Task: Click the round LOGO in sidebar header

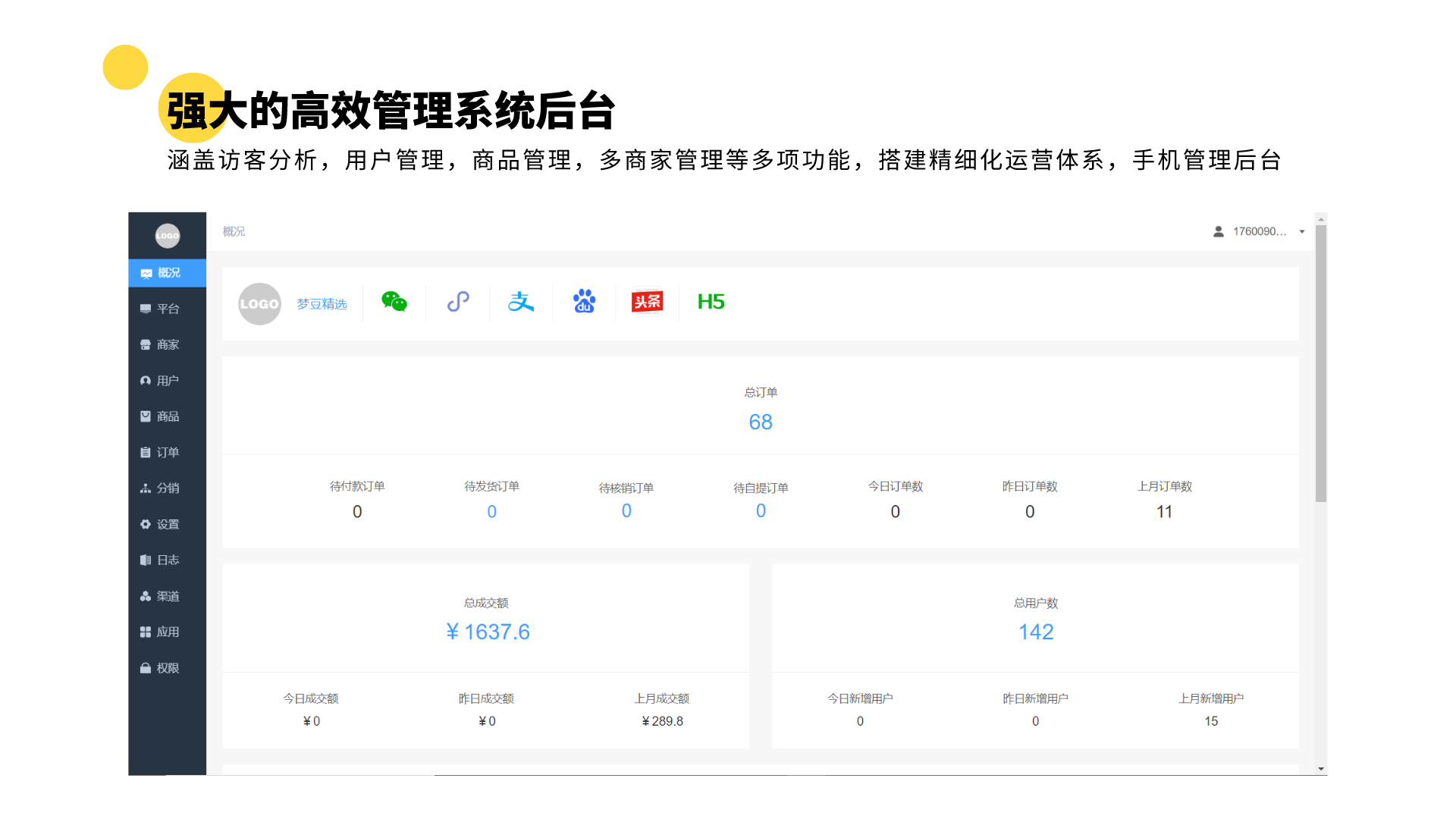Action: tap(168, 236)
